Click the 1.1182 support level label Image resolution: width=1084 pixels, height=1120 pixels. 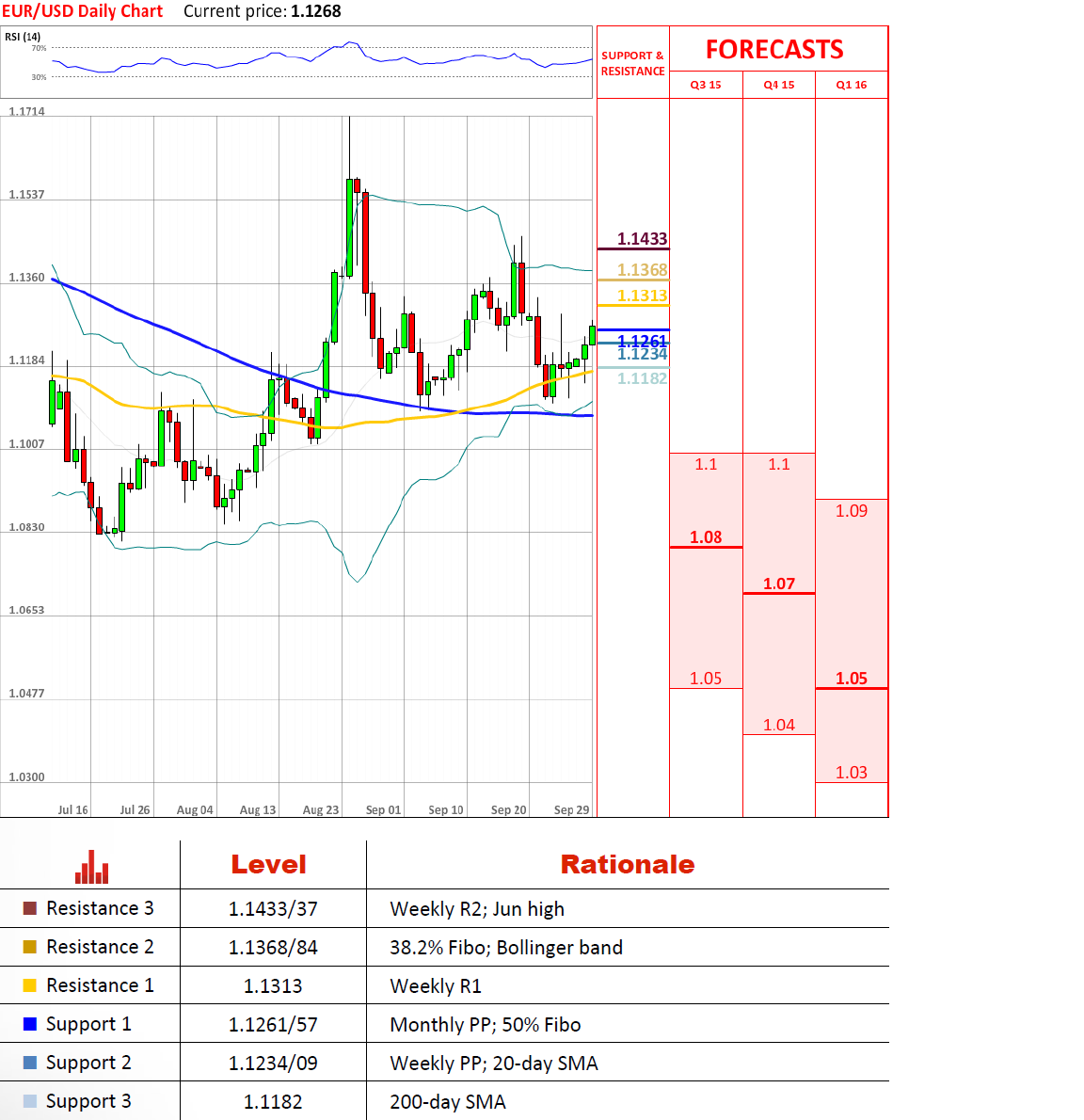click(x=642, y=378)
